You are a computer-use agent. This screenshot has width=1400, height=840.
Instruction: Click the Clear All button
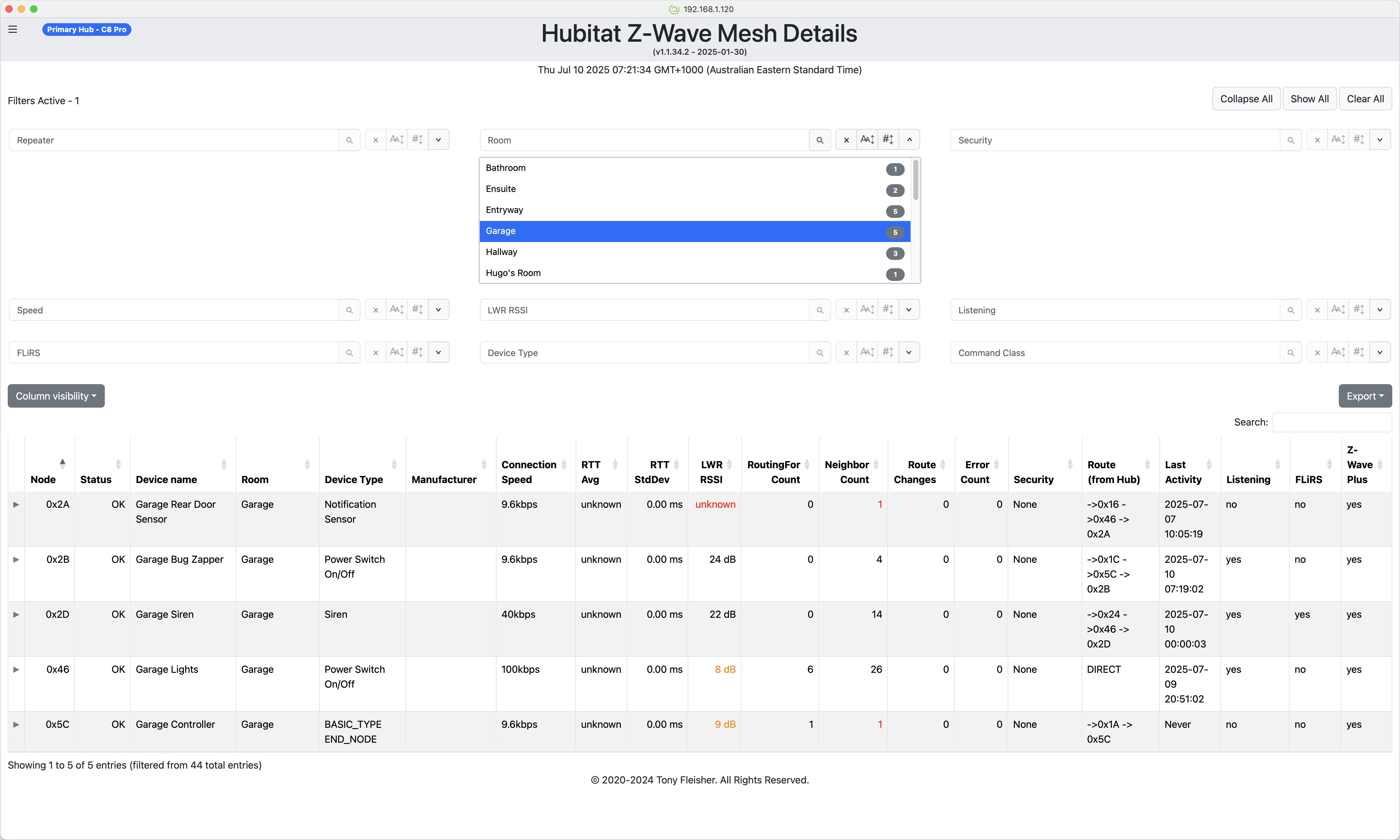pos(1365,99)
